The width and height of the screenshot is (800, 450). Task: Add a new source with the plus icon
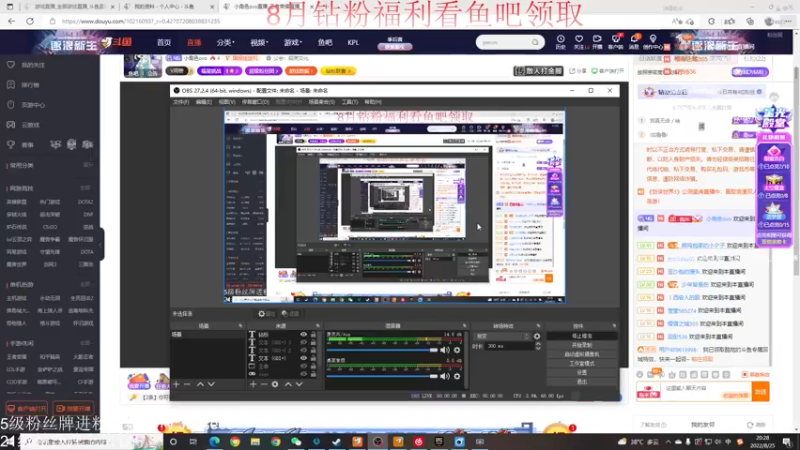click(x=253, y=384)
